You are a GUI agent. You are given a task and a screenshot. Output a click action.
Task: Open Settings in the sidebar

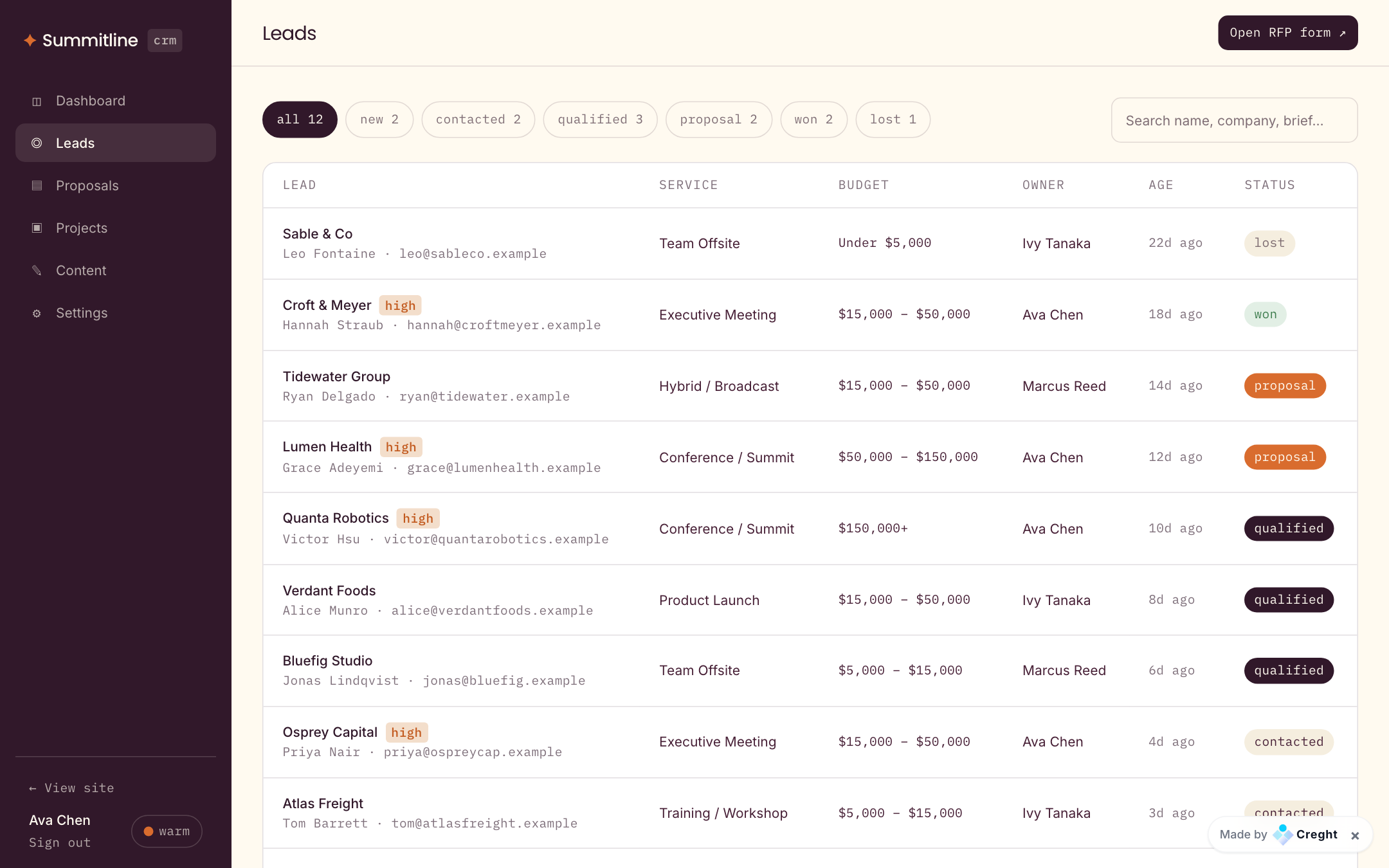click(116, 313)
